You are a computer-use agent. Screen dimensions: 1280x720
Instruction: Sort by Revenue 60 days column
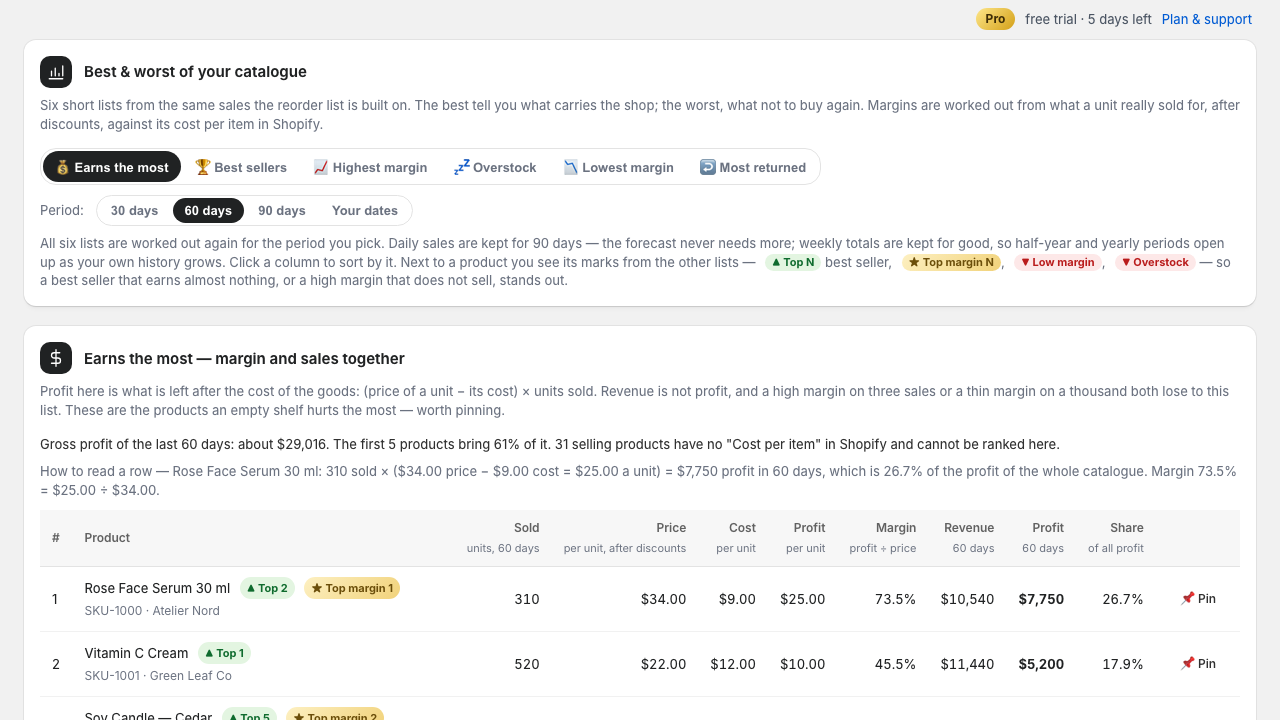968,538
